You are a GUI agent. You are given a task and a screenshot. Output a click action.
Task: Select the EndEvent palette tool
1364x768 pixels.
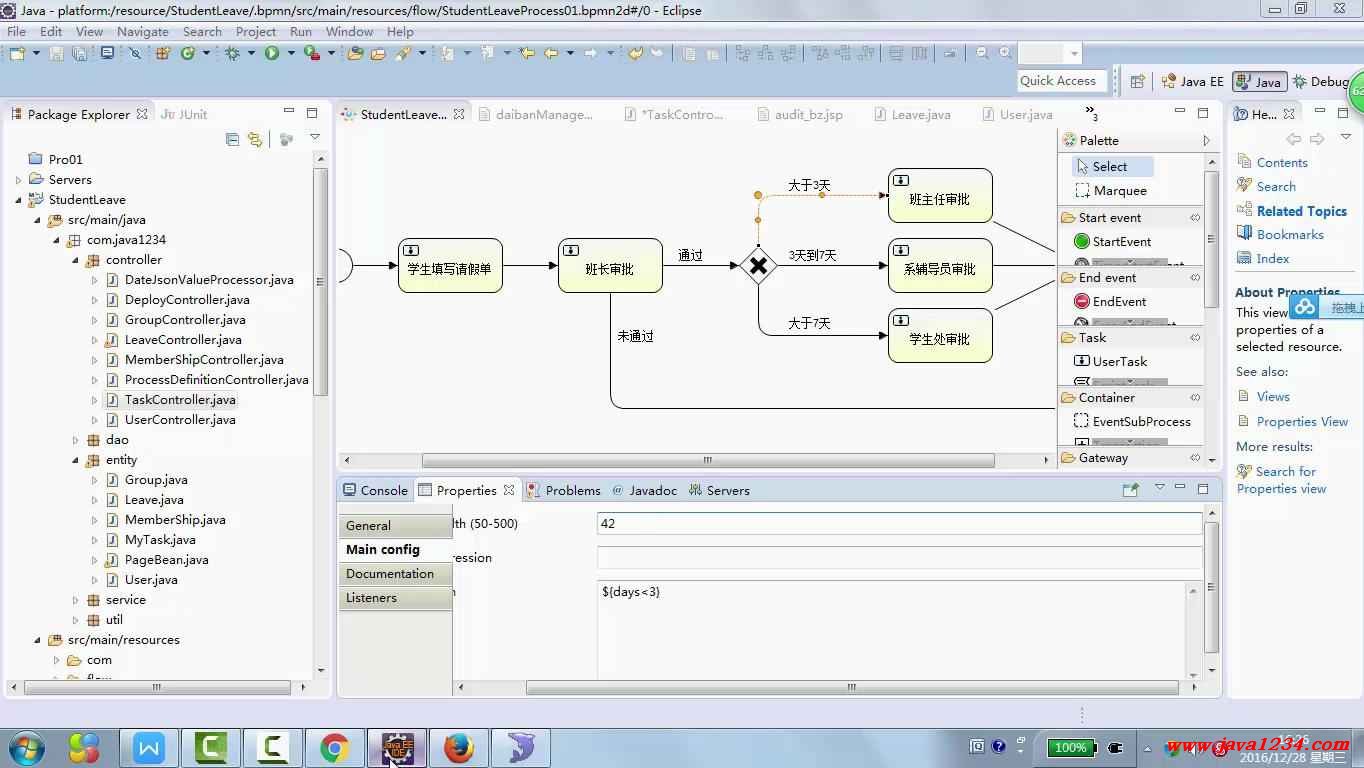pos(1110,301)
